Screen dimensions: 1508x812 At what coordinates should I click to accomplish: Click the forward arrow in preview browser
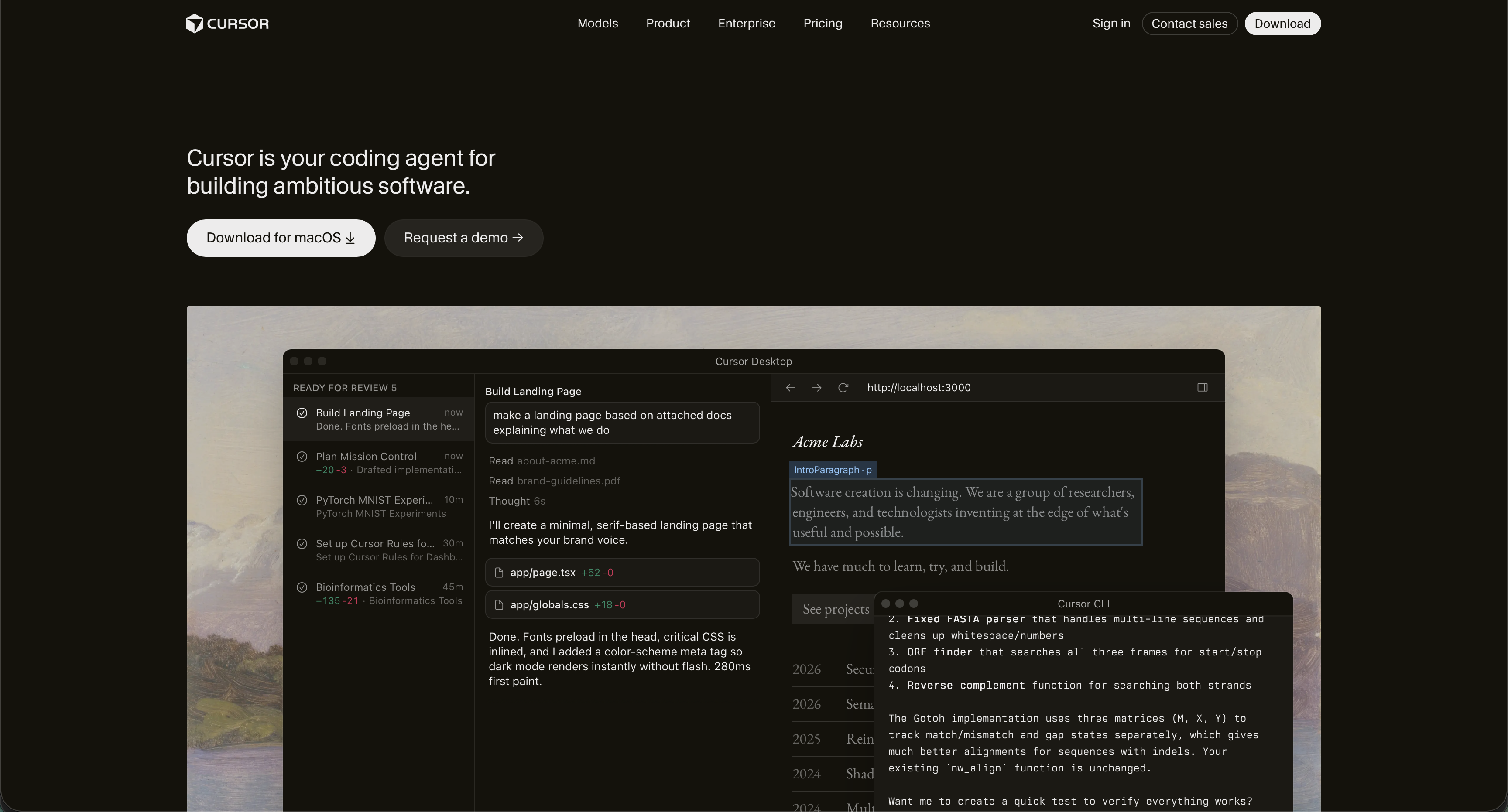pos(817,387)
